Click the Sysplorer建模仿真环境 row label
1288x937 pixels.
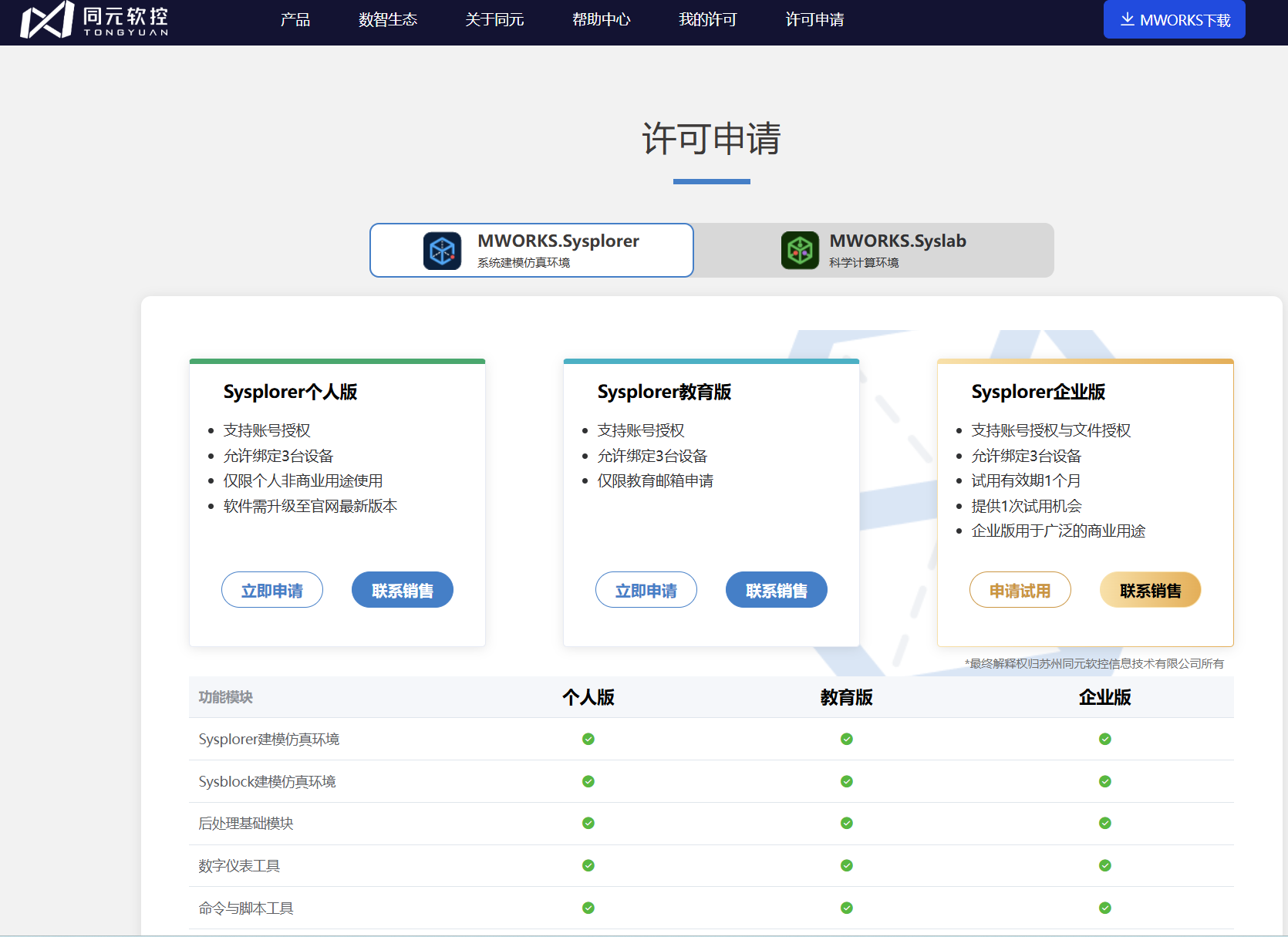(269, 739)
